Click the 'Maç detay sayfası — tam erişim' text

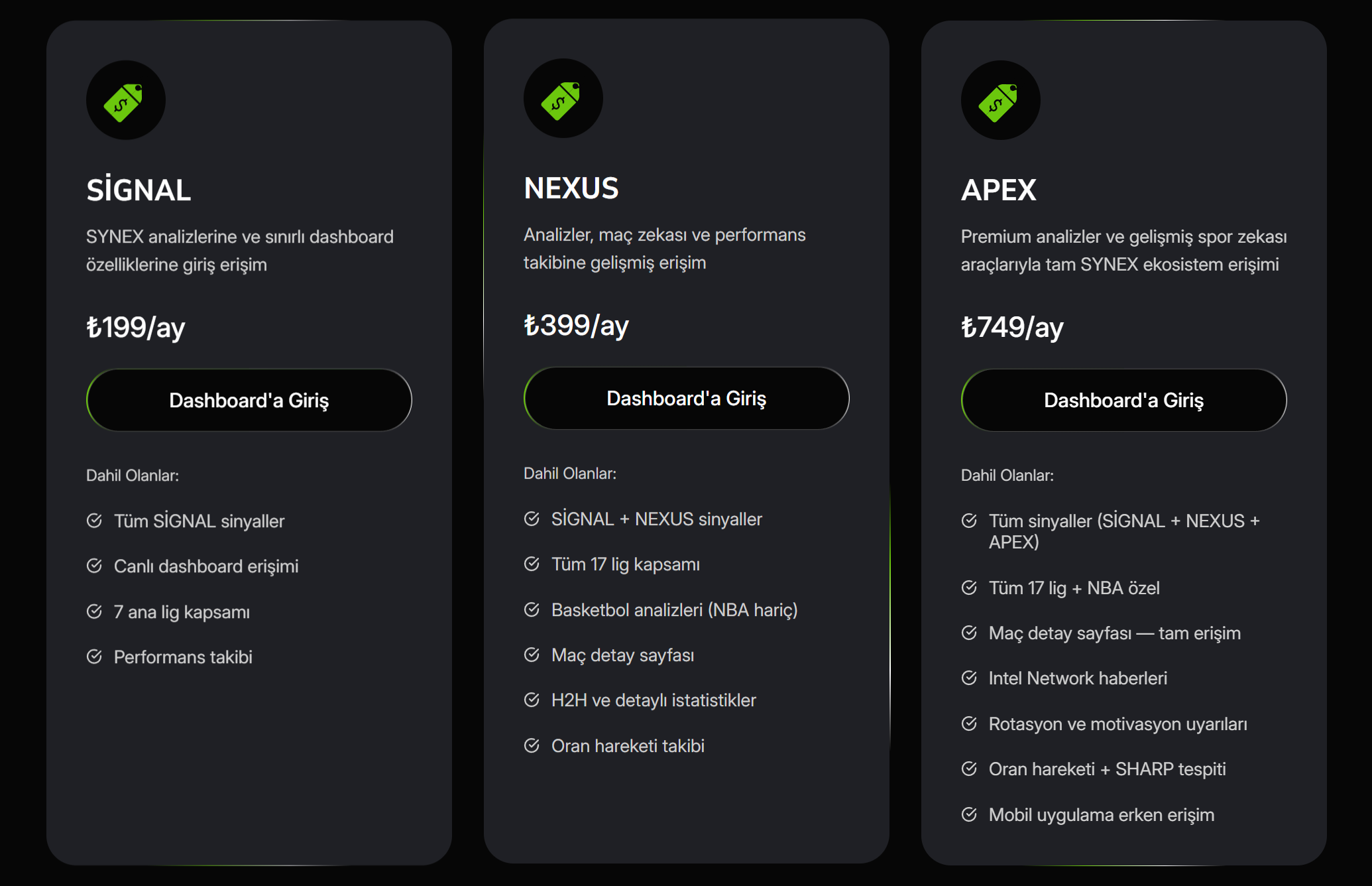pos(1115,633)
